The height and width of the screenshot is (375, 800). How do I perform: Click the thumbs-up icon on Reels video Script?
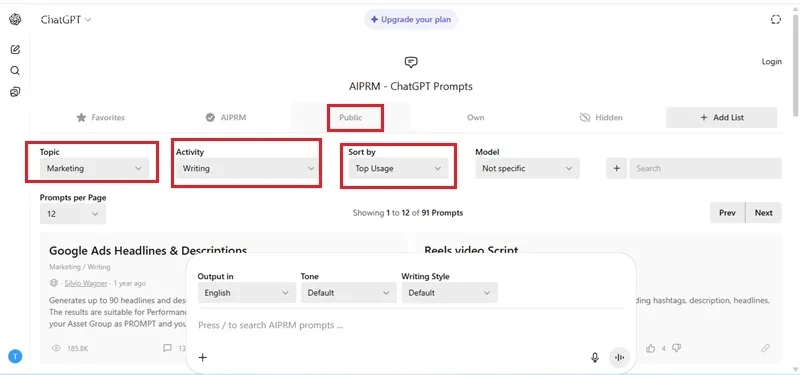[x=651, y=348]
